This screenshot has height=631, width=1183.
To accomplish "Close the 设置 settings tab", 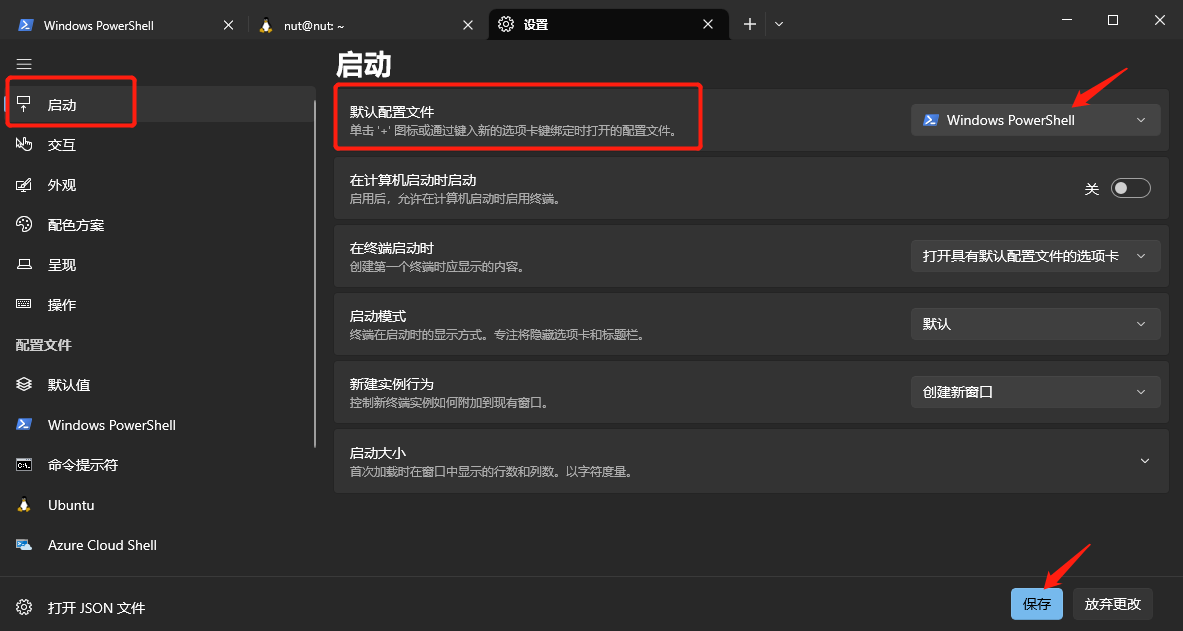I will coord(708,24).
